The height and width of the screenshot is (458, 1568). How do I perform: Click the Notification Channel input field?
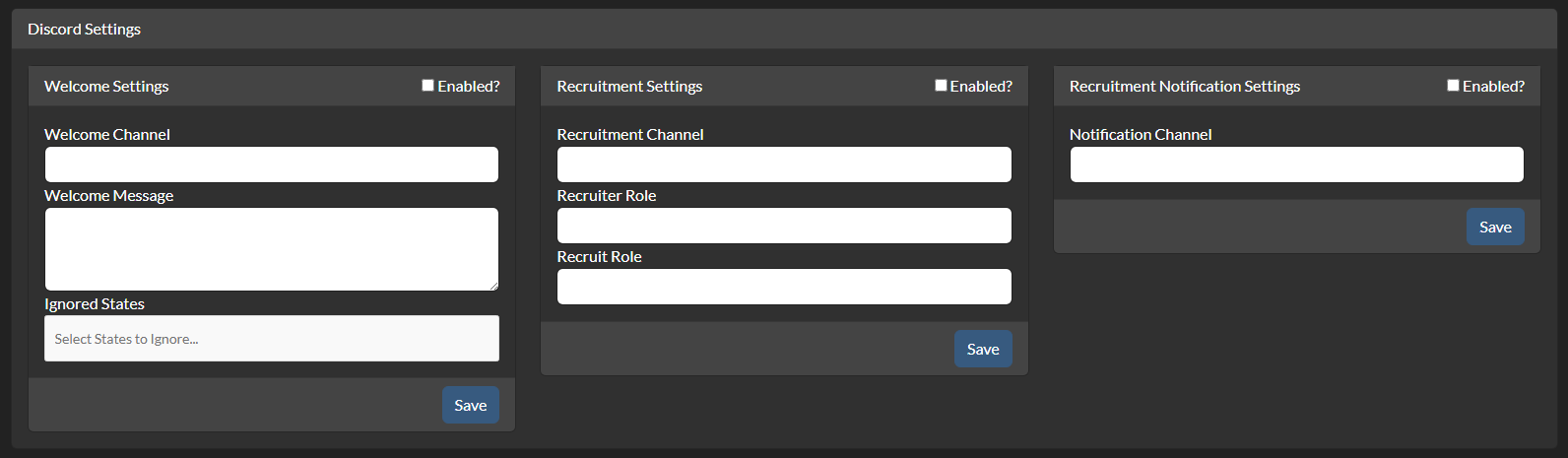(1297, 164)
